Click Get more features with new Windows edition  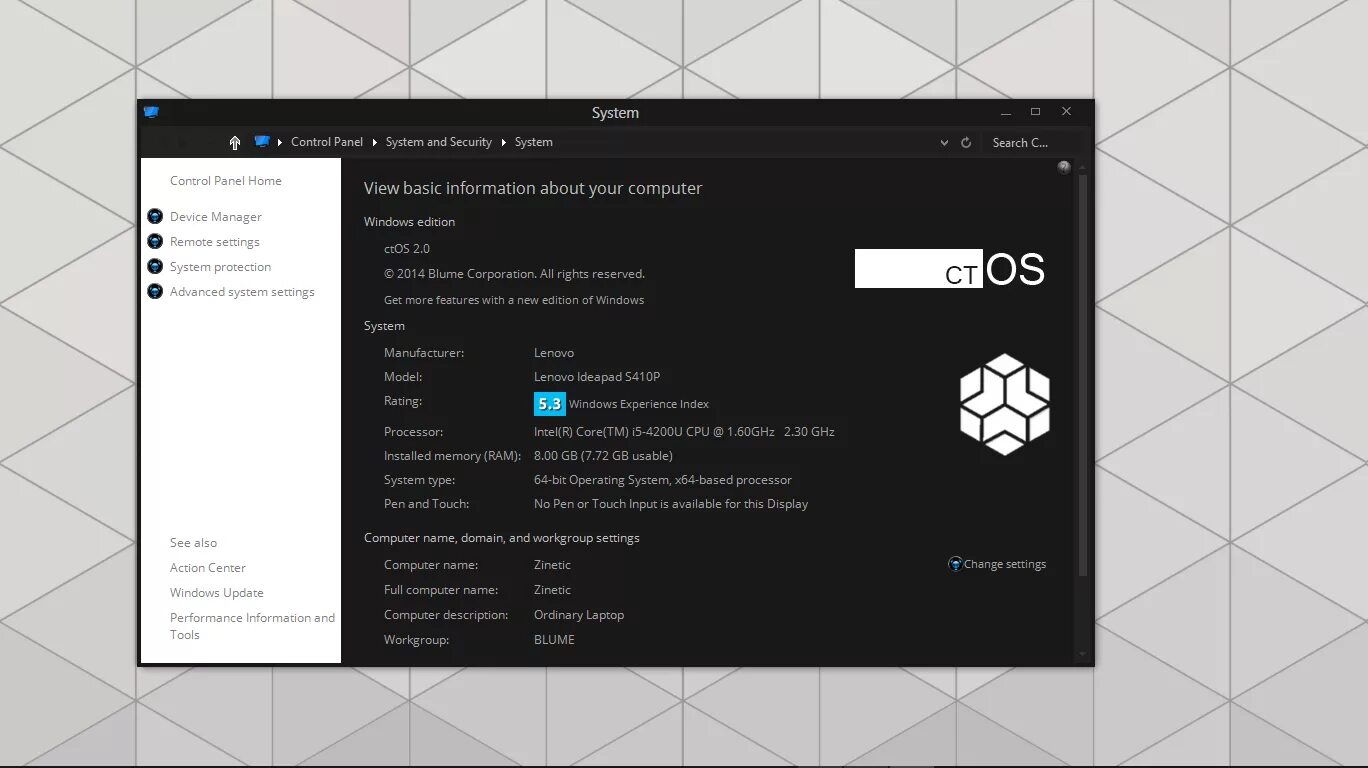pos(514,299)
